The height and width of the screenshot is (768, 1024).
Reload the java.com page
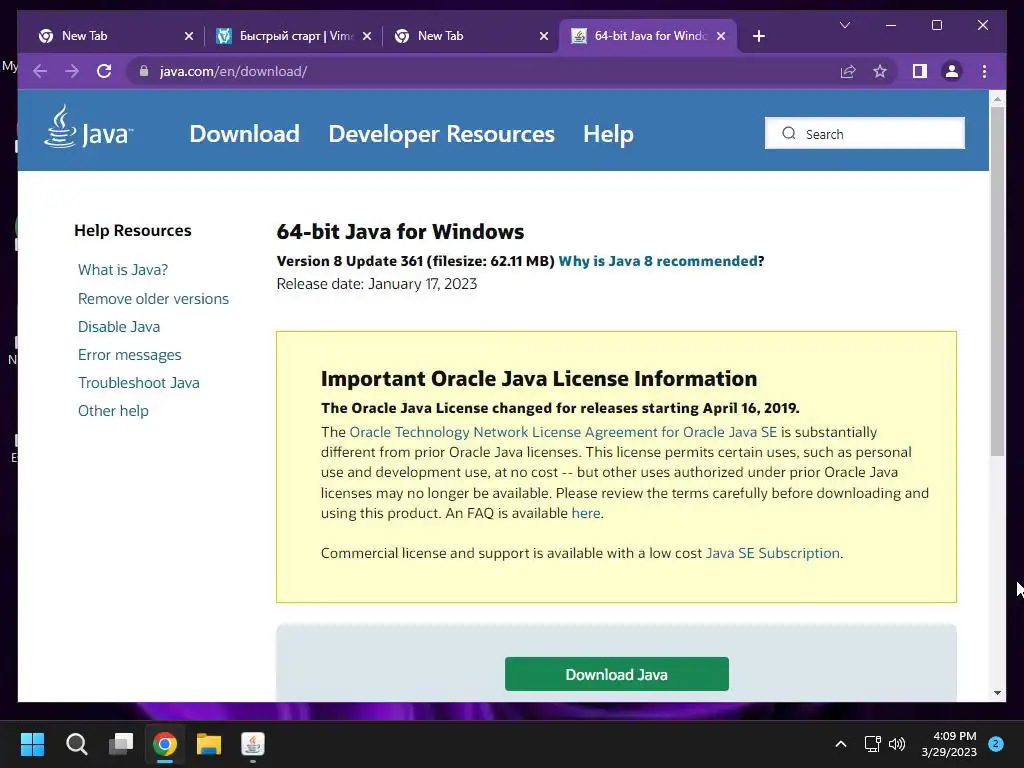pyautogui.click(x=104, y=71)
